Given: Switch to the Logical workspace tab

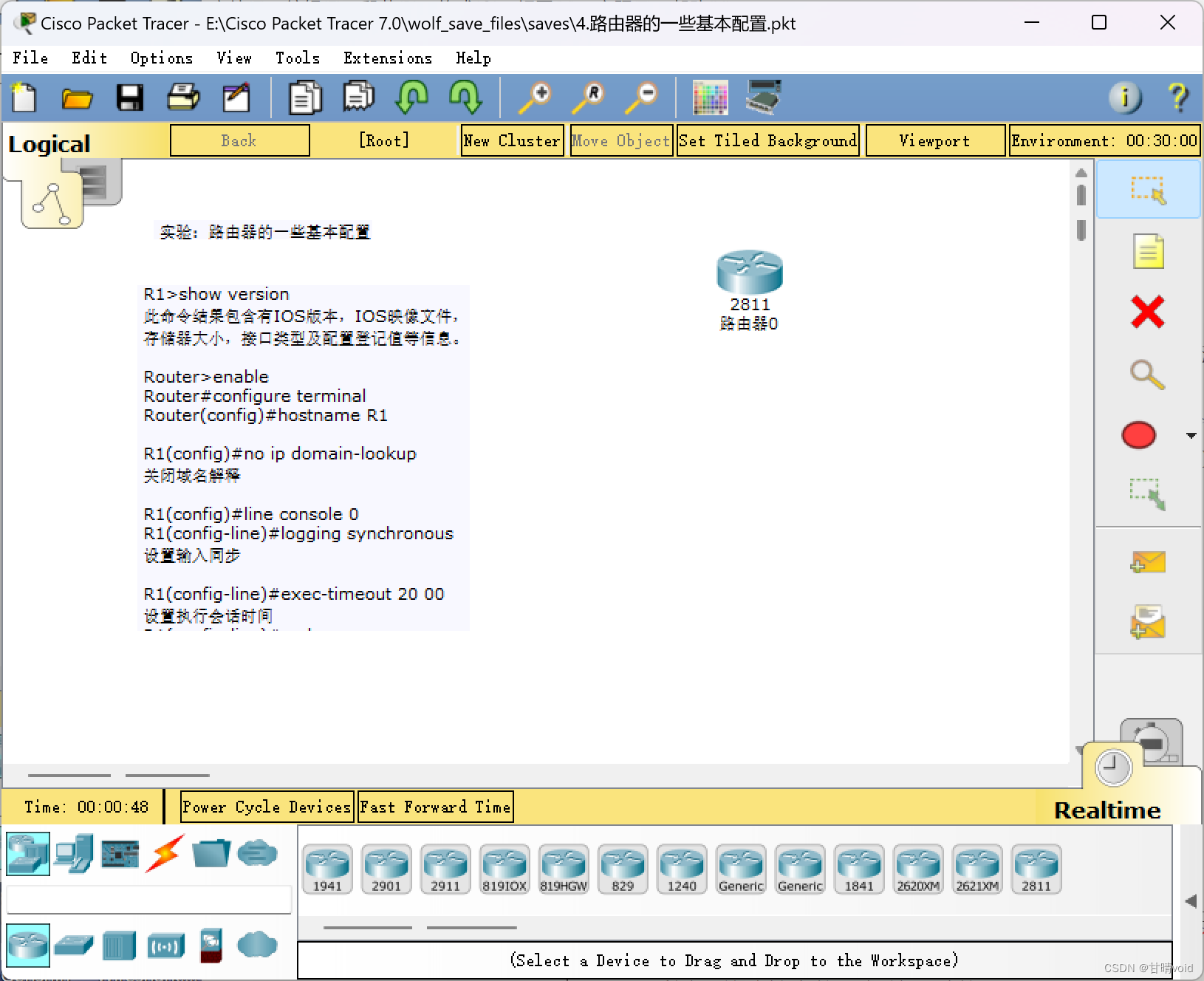Looking at the screenshot, I should [49, 143].
